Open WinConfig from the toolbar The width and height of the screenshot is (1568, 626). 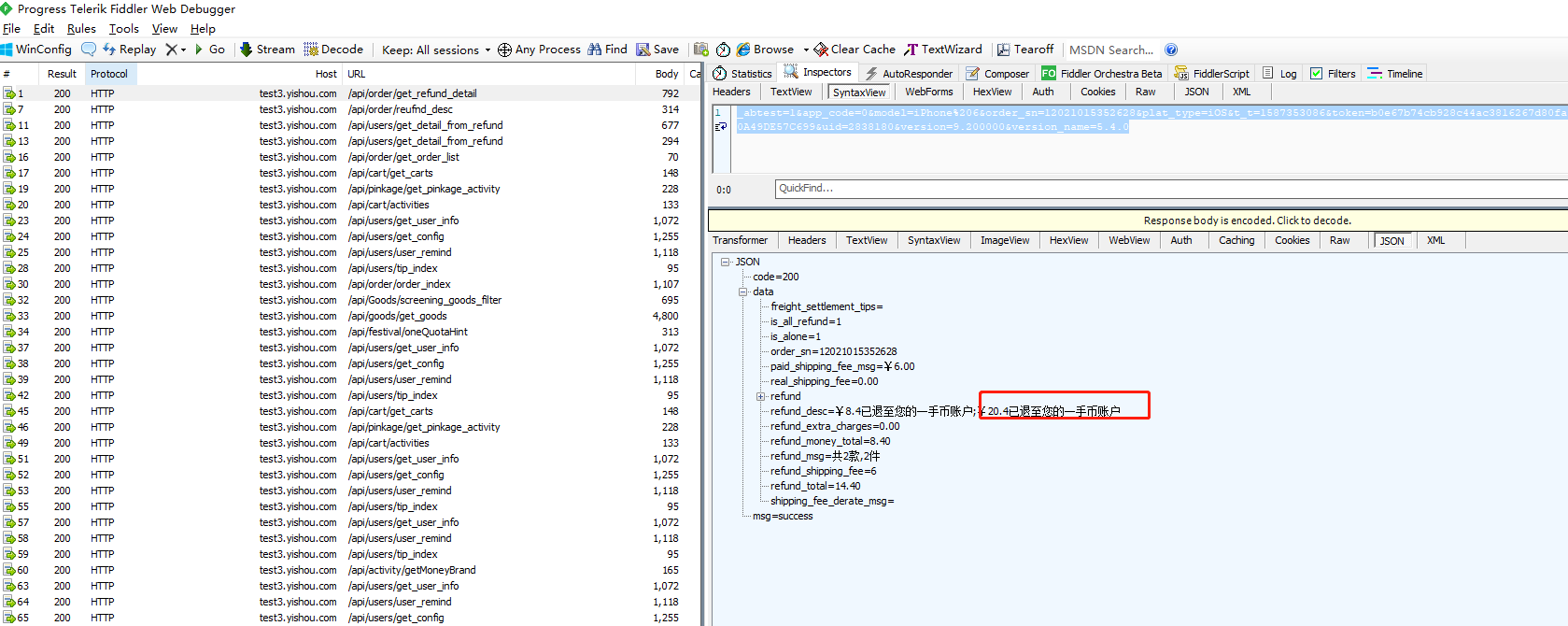(x=36, y=50)
